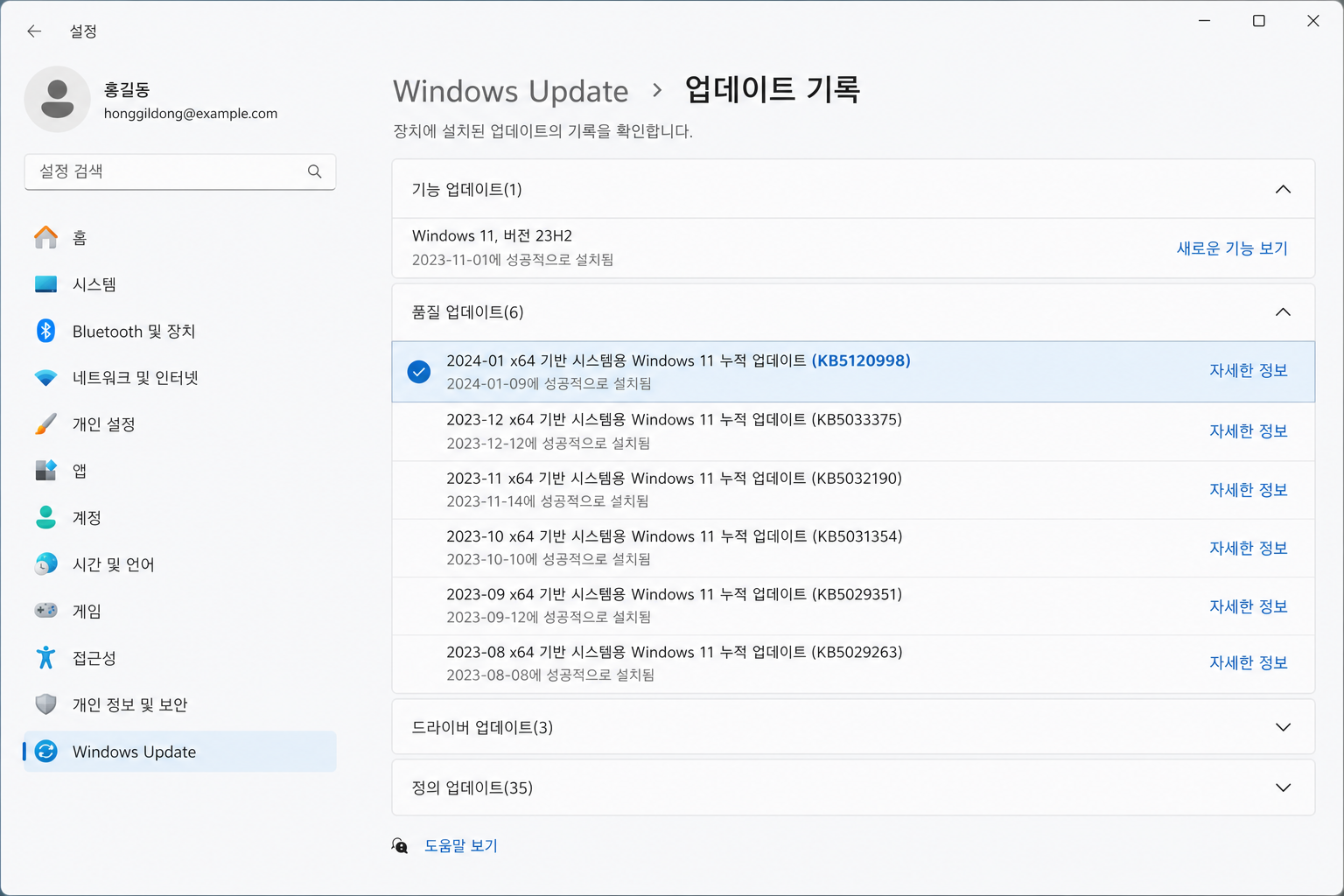
Task: Click the Home house icon
Action: click(46, 237)
